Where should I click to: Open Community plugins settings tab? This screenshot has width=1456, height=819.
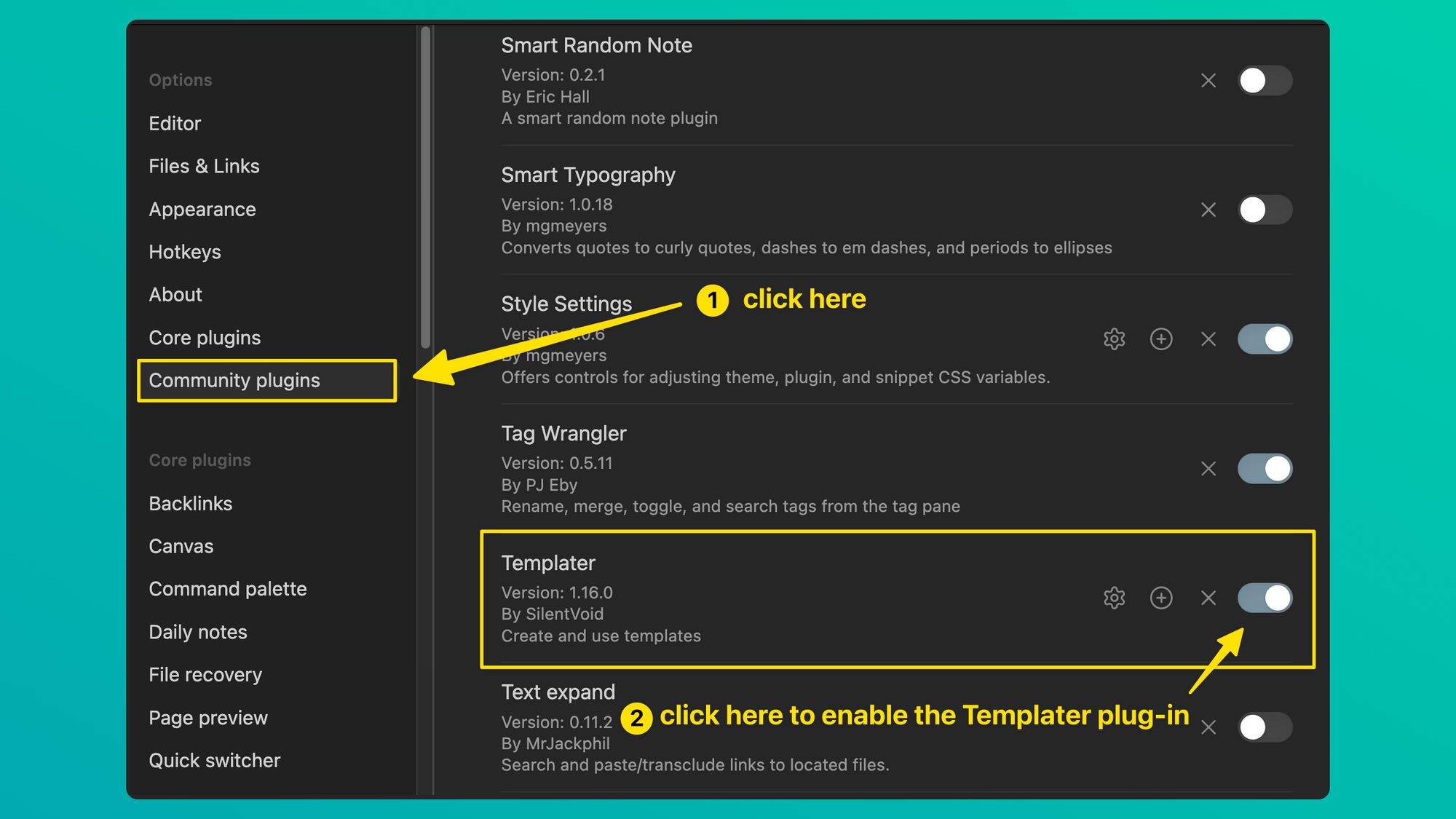click(234, 380)
